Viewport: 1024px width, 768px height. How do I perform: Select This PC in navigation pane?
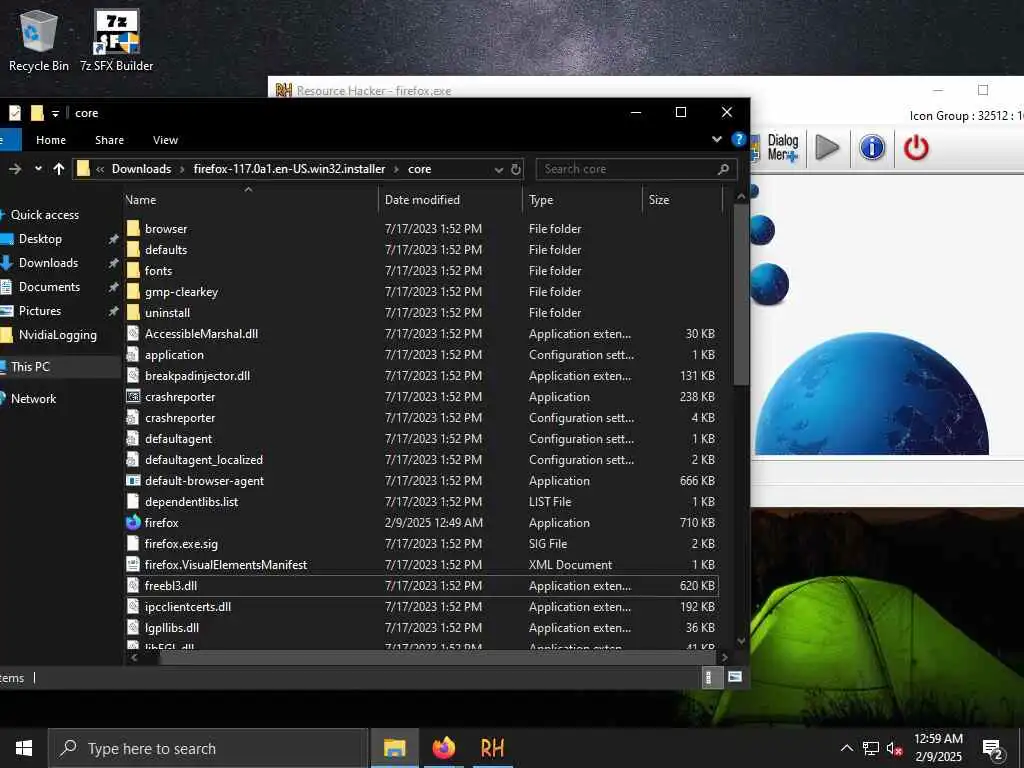pos(30,366)
